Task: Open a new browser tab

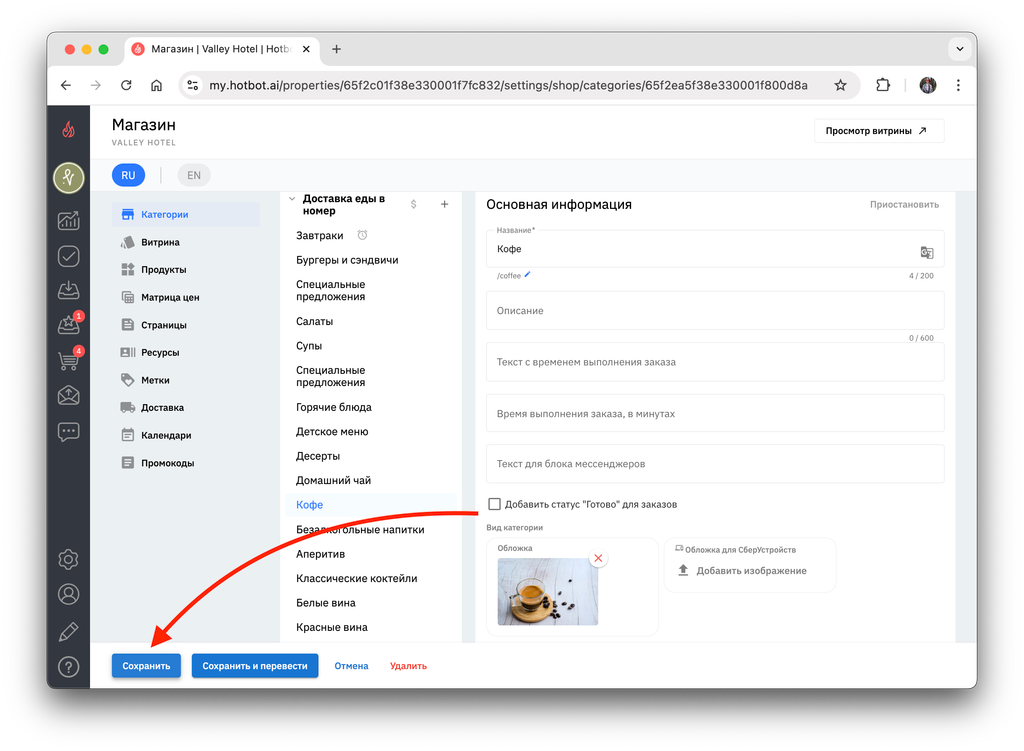Action: click(x=336, y=49)
